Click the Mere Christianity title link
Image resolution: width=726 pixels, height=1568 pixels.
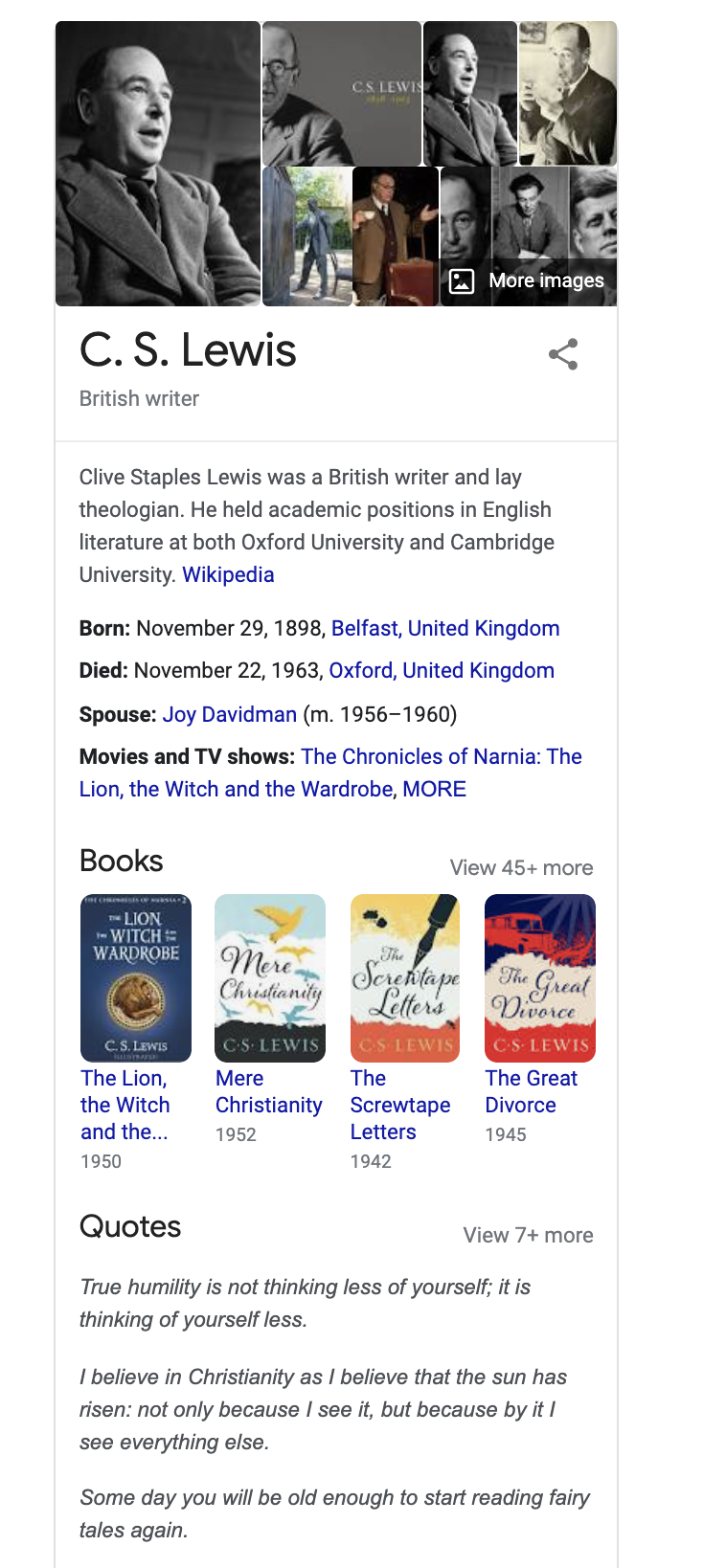coord(269,1091)
